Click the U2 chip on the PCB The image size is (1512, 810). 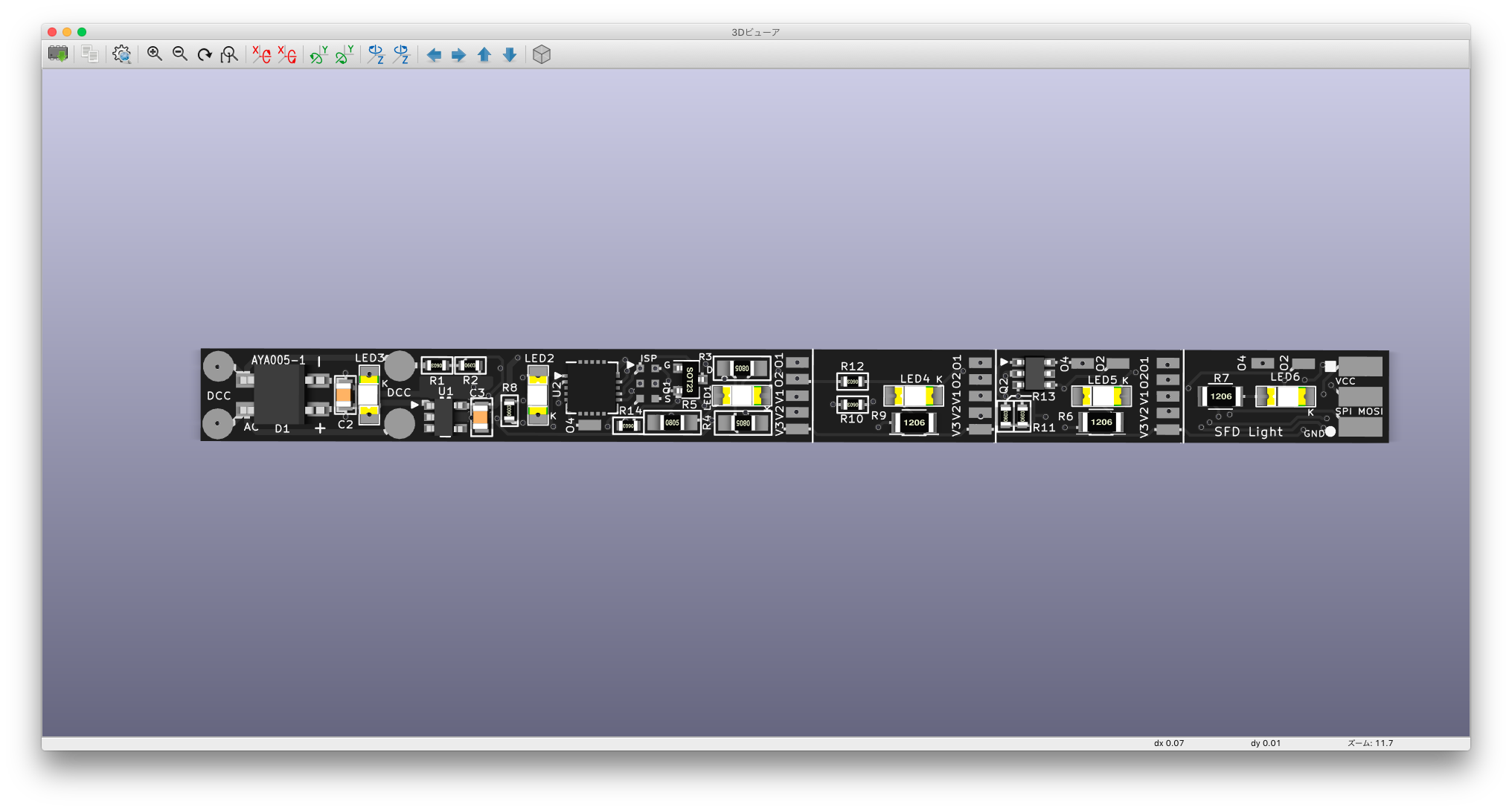click(592, 388)
